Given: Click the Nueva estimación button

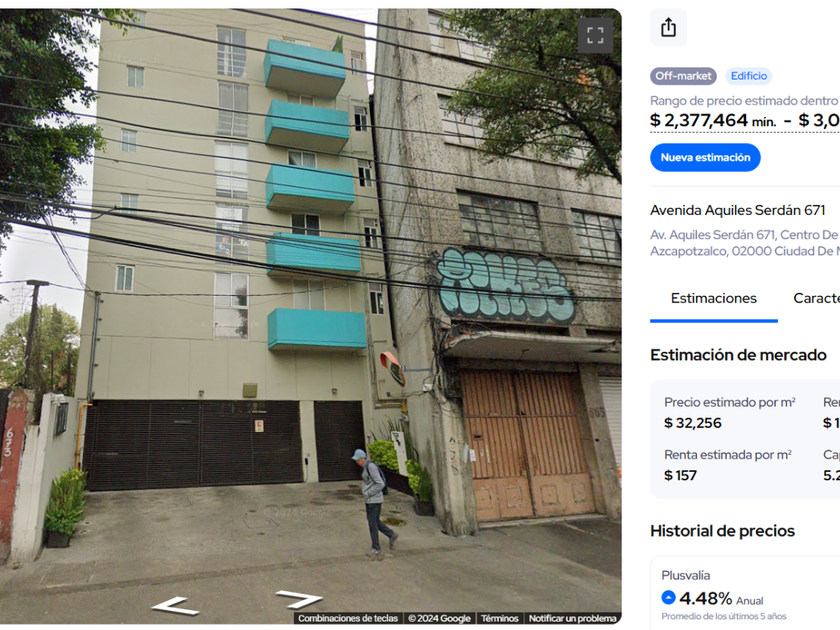Looking at the screenshot, I should point(705,158).
